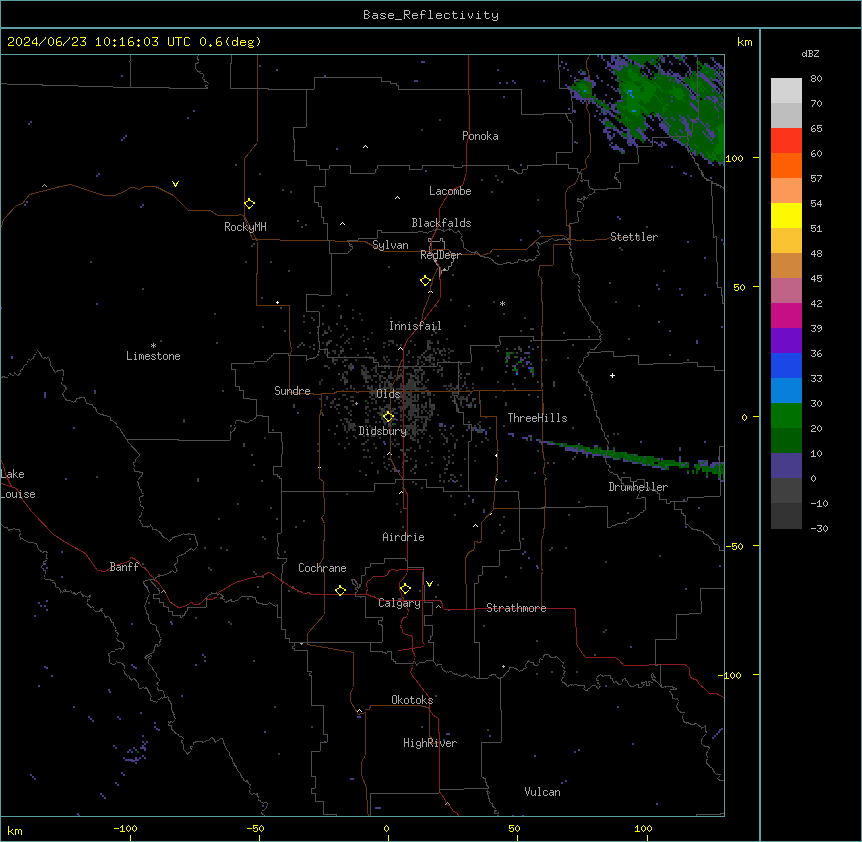Select the yellow diamond between Olds and Didsbury
Viewport: 862px width, 842px height.
(x=389, y=417)
